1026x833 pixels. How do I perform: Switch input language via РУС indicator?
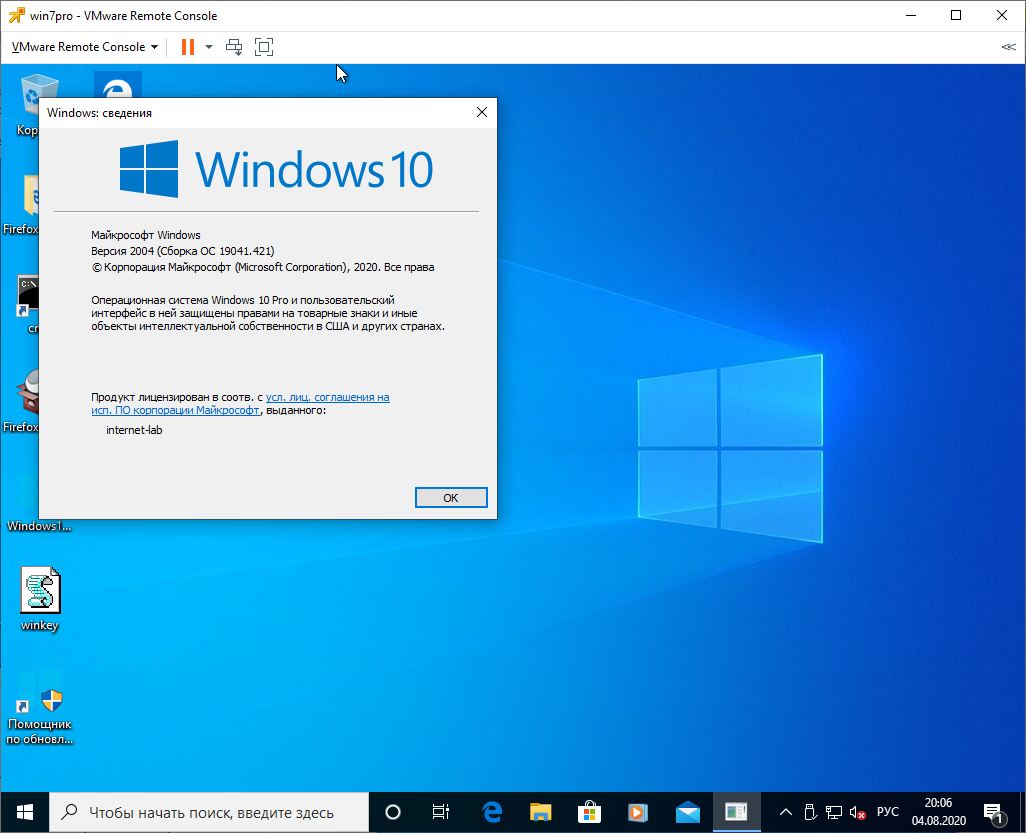click(887, 811)
